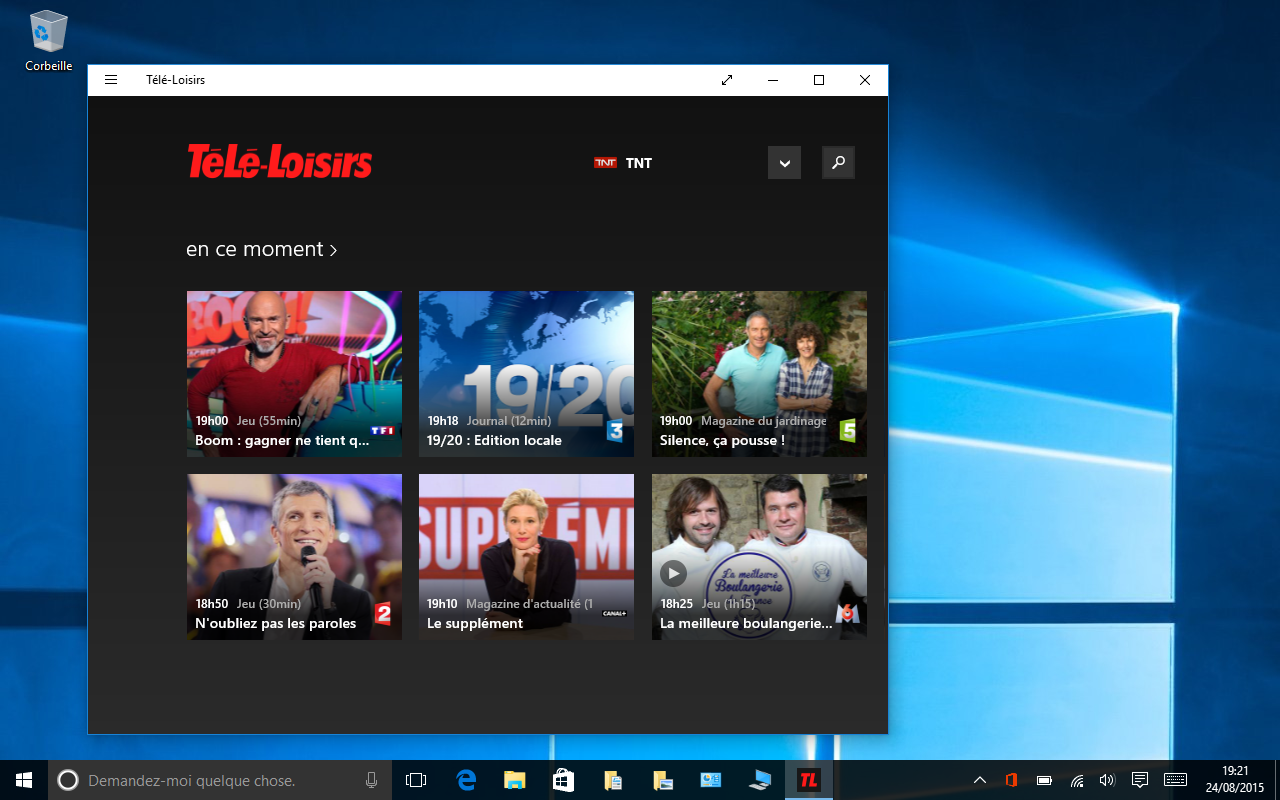1280x800 pixels.
Task: Click the France 2 channel logo
Action: (x=383, y=614)
